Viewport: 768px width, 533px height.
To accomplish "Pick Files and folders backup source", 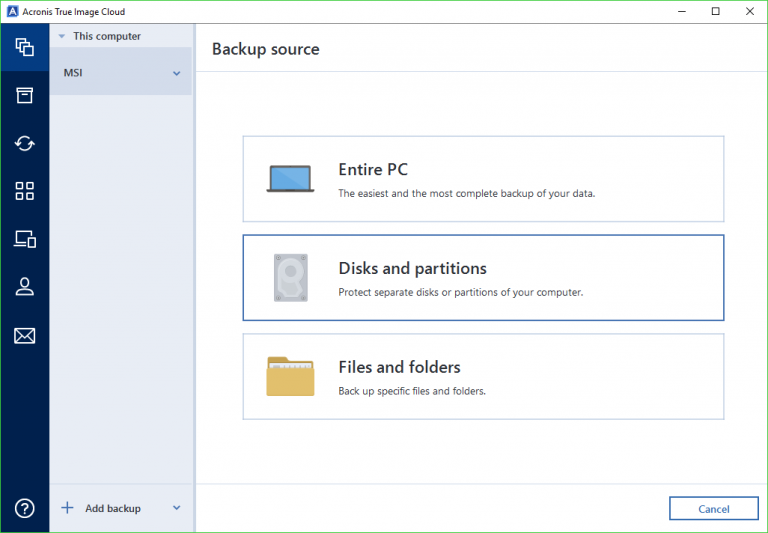I will pyautogui.click(x=483, y=376).
